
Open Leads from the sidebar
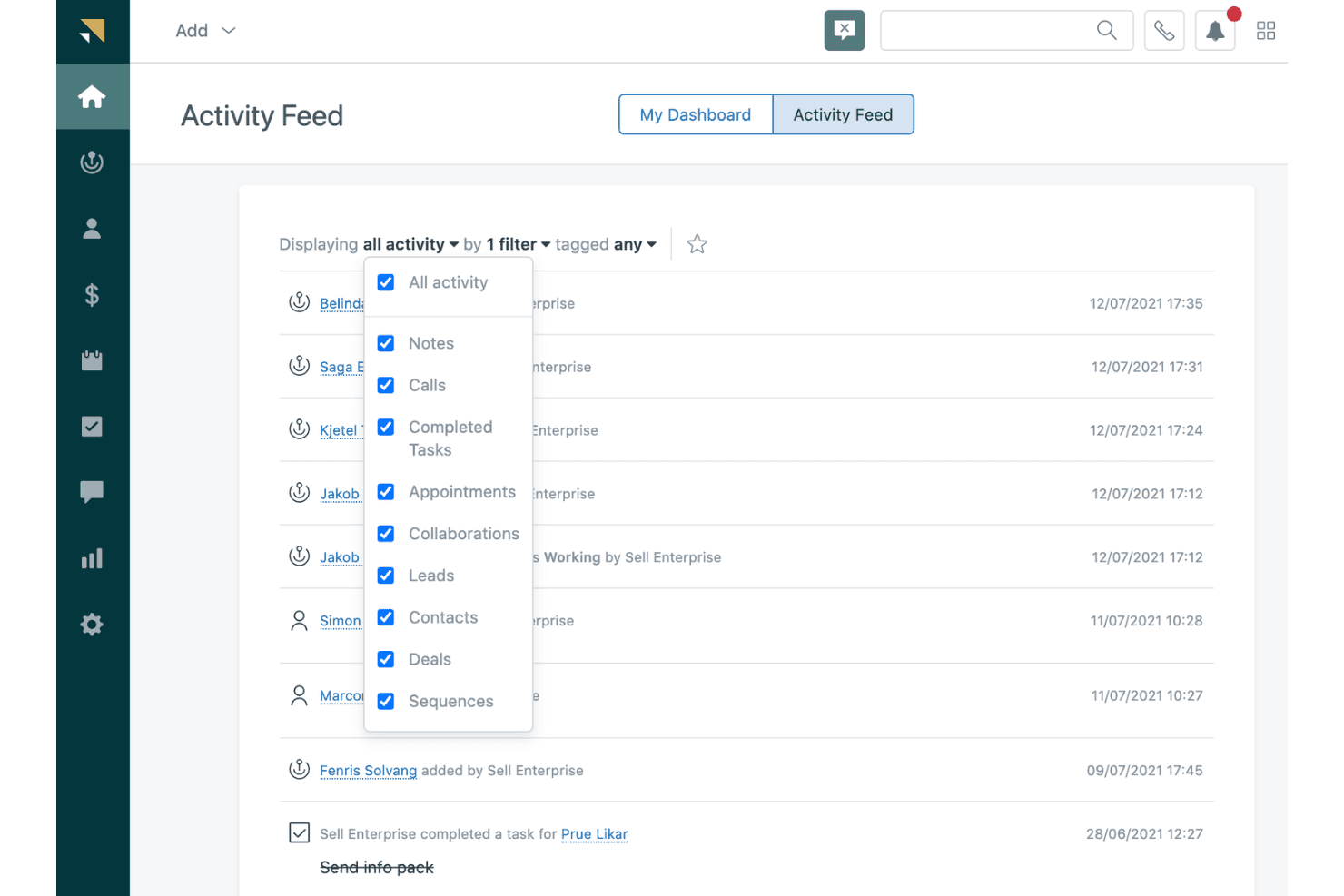tap(92, 162)
